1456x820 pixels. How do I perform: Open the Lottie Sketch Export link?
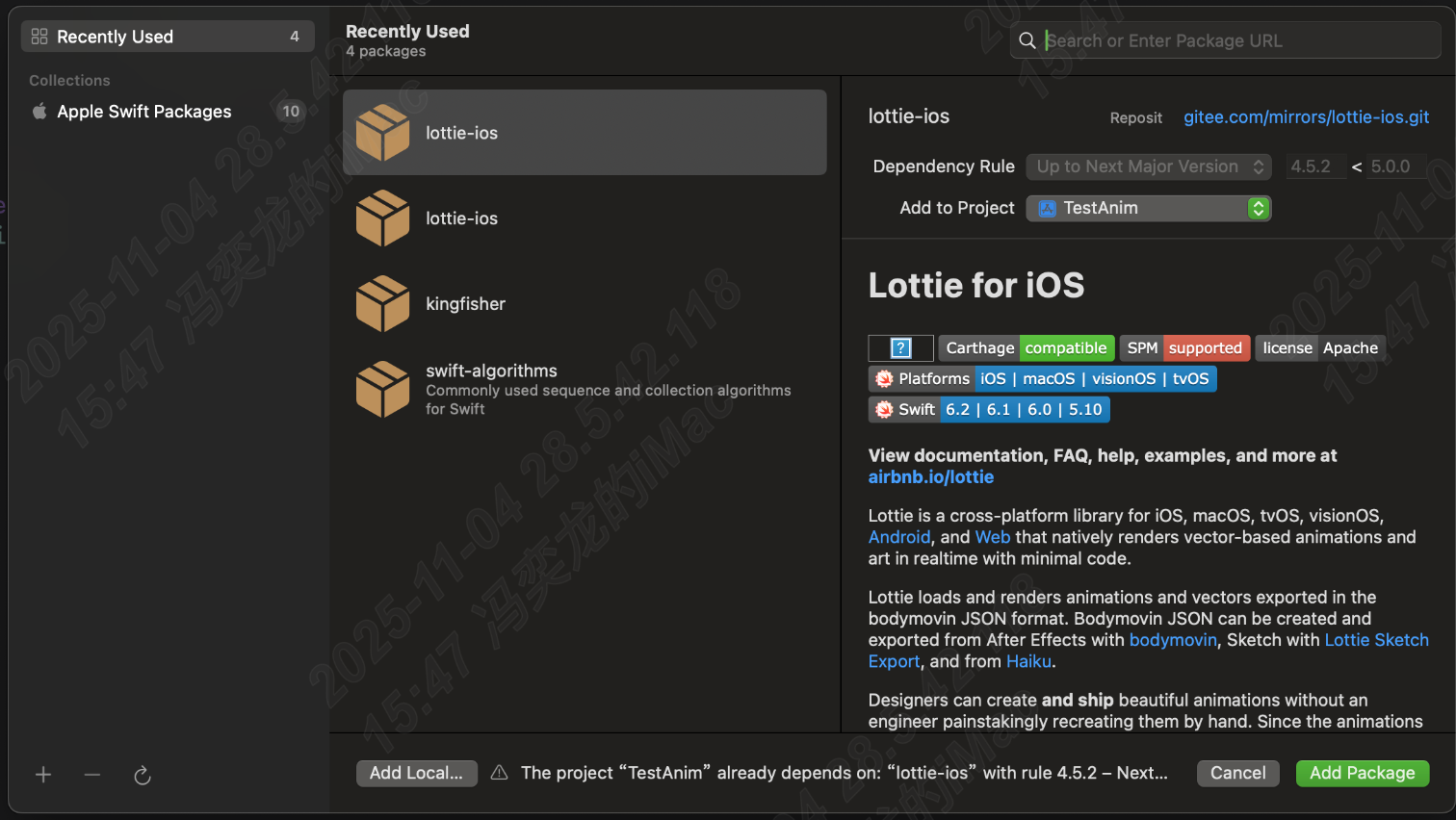pos(1376,640)
